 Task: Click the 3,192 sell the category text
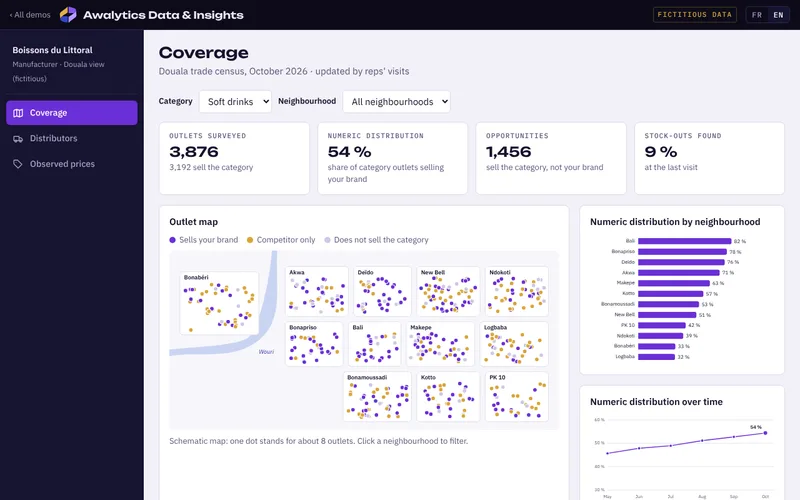coord(211,167)
